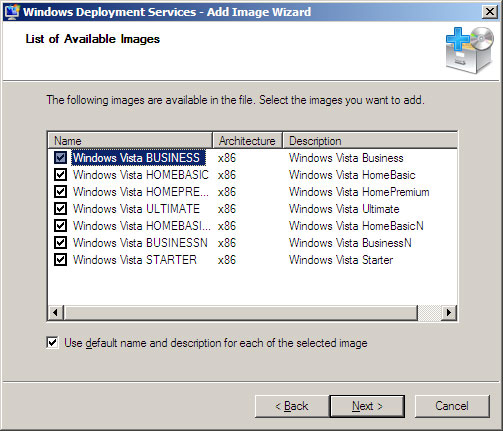Image resolution: width=503 pixels, height=431 pixels.
Task: Click the x86 cell in the ULTIMATE row
Action: (x=227, y=209)
